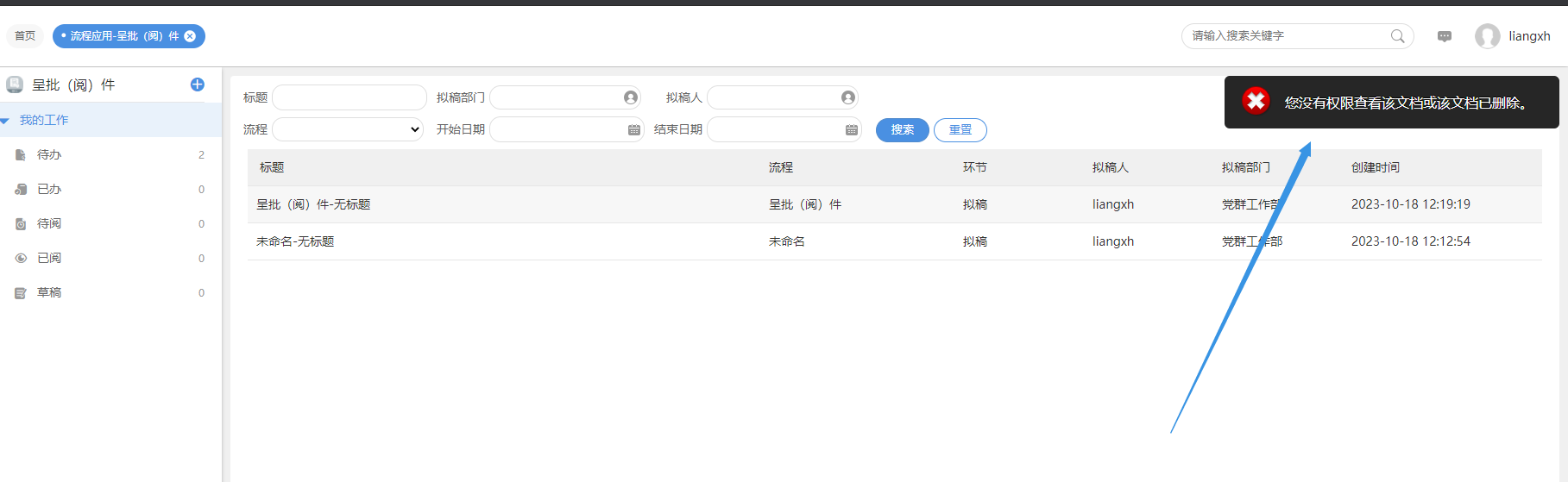Image resolution: width=1568 pixels, height=482 pixels.
Task: Click the 待办 document icon
Action: point(21,155)
